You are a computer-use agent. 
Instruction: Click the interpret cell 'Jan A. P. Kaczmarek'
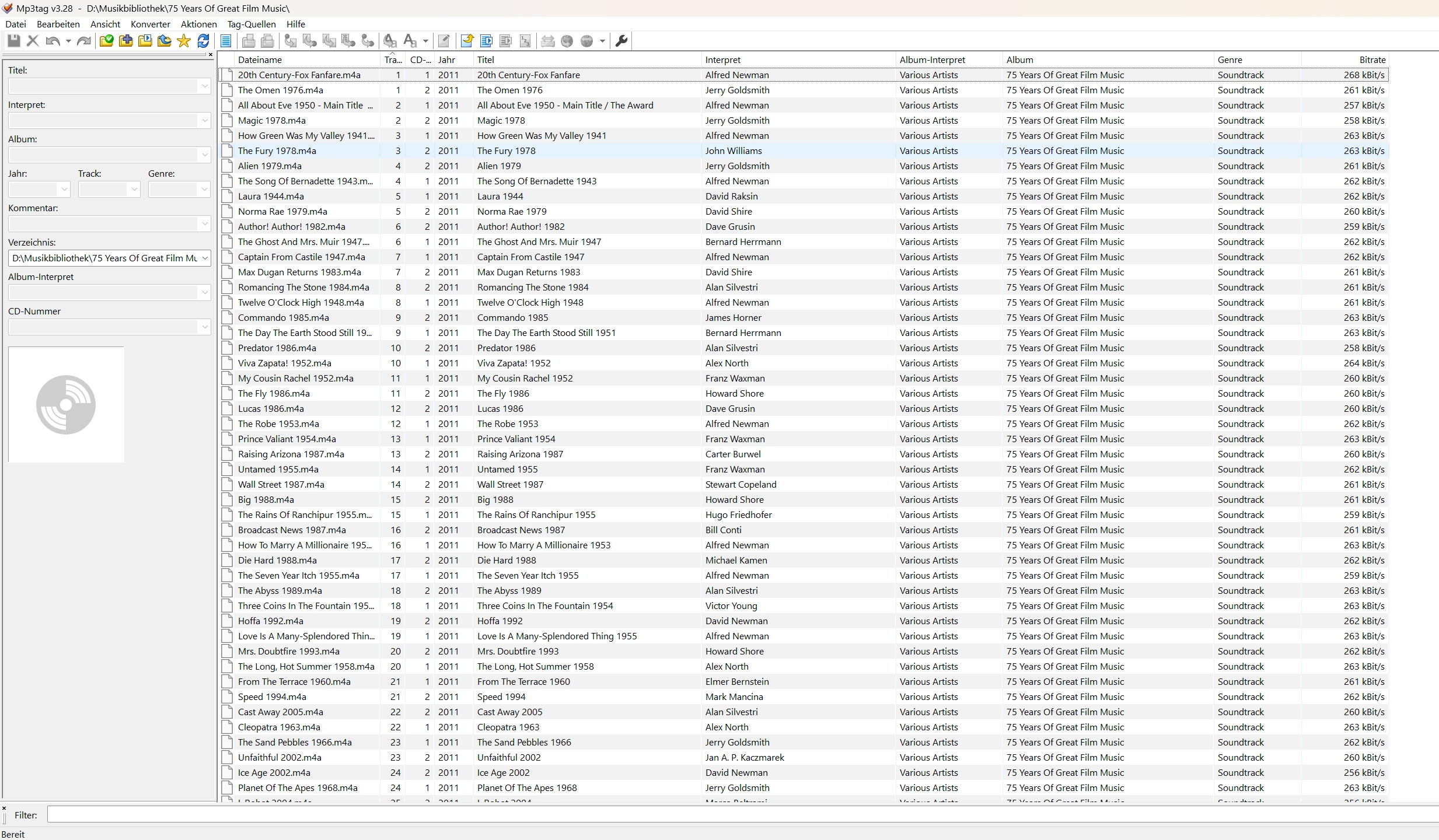click(x=745, y=757)
